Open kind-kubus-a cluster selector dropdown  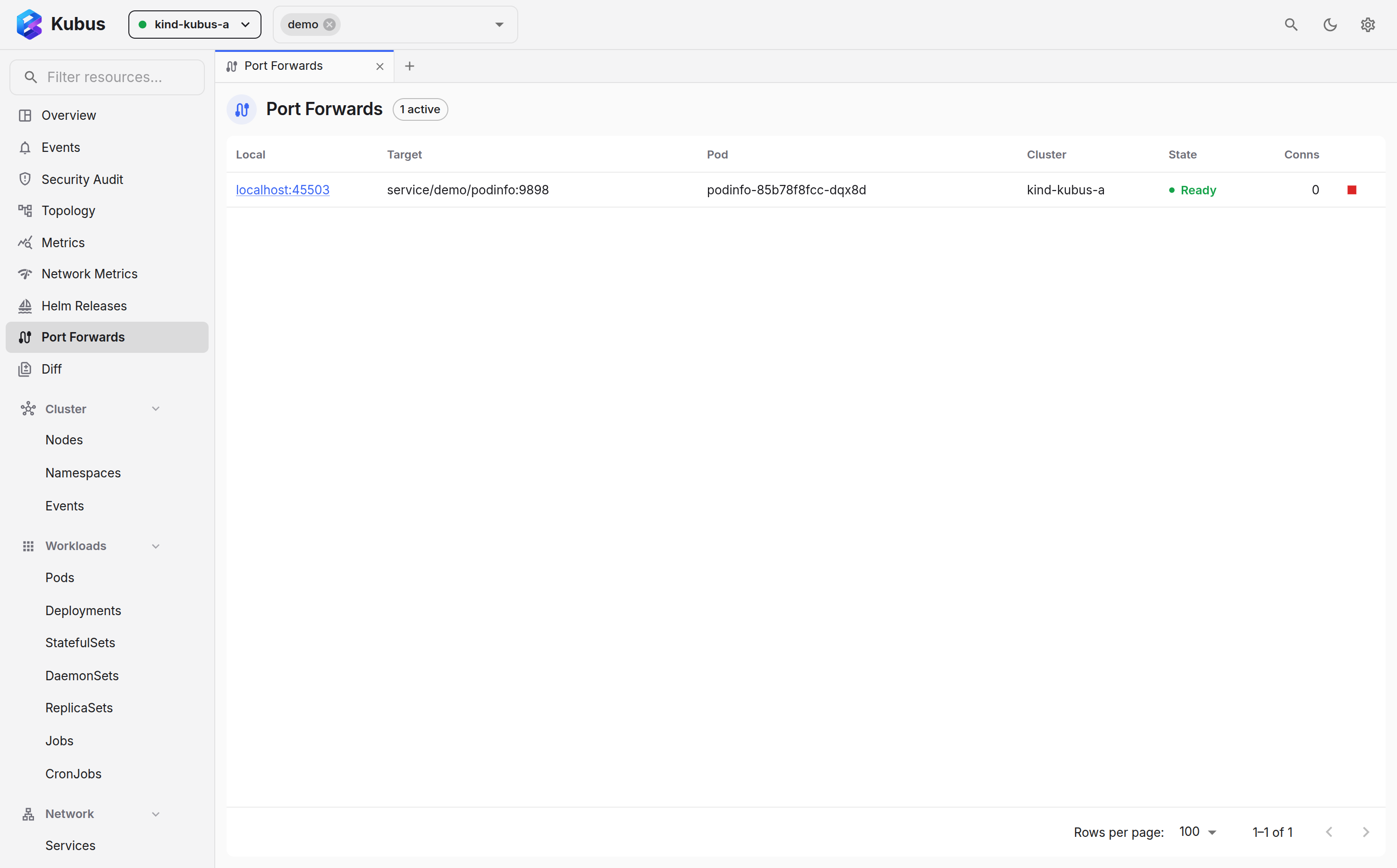194,25
